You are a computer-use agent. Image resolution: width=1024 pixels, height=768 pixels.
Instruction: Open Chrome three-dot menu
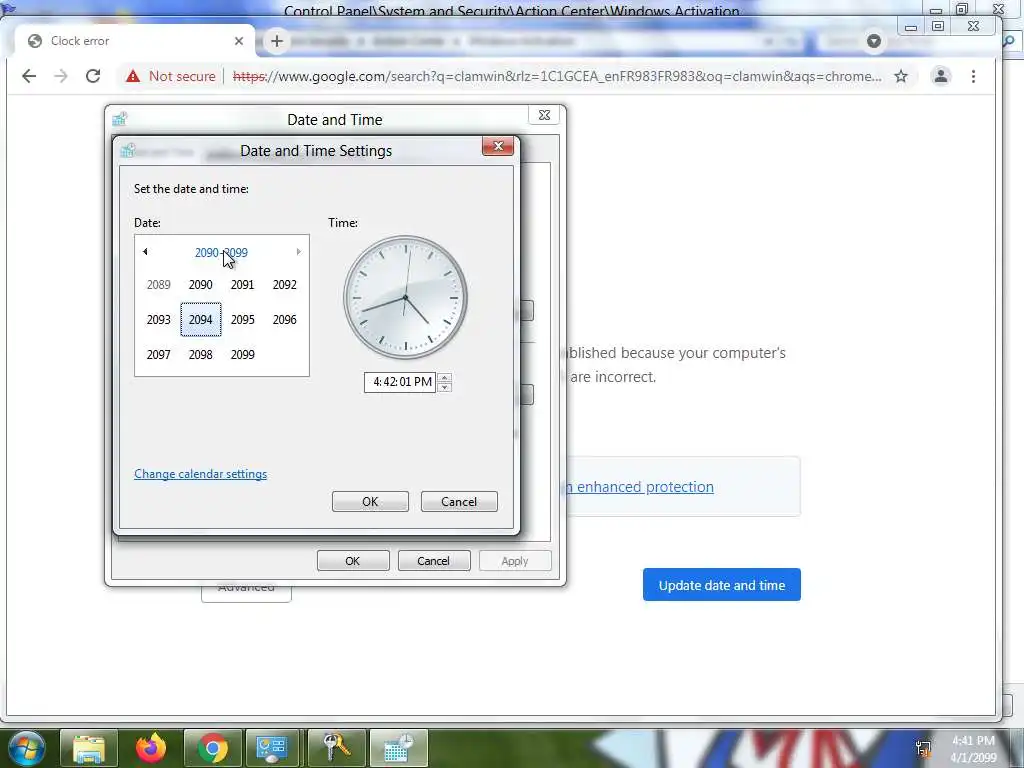[973, 76]
